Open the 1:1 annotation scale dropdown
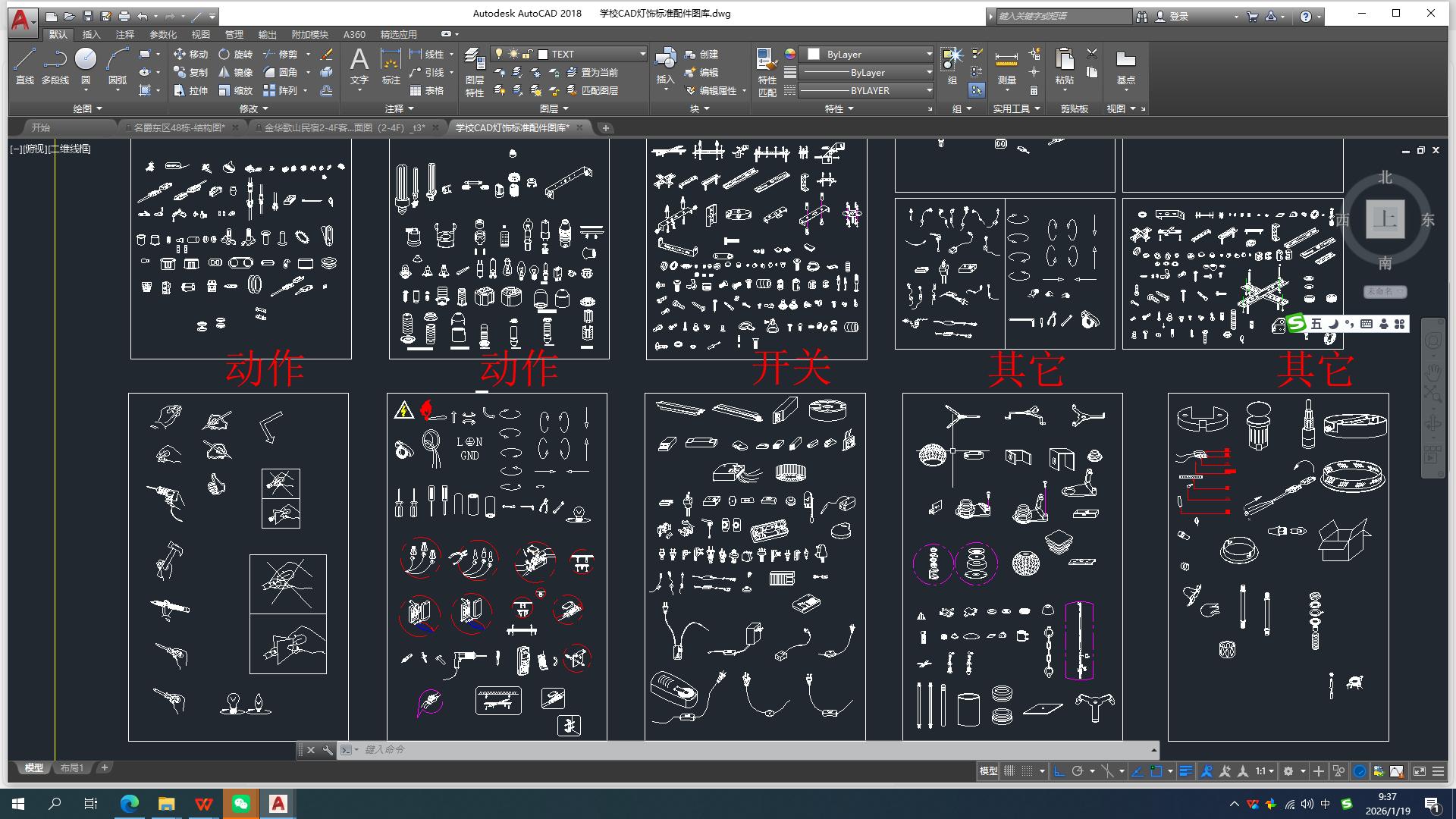The height and width of the screenshot is (819, 1456). [x=1264, y=771]
